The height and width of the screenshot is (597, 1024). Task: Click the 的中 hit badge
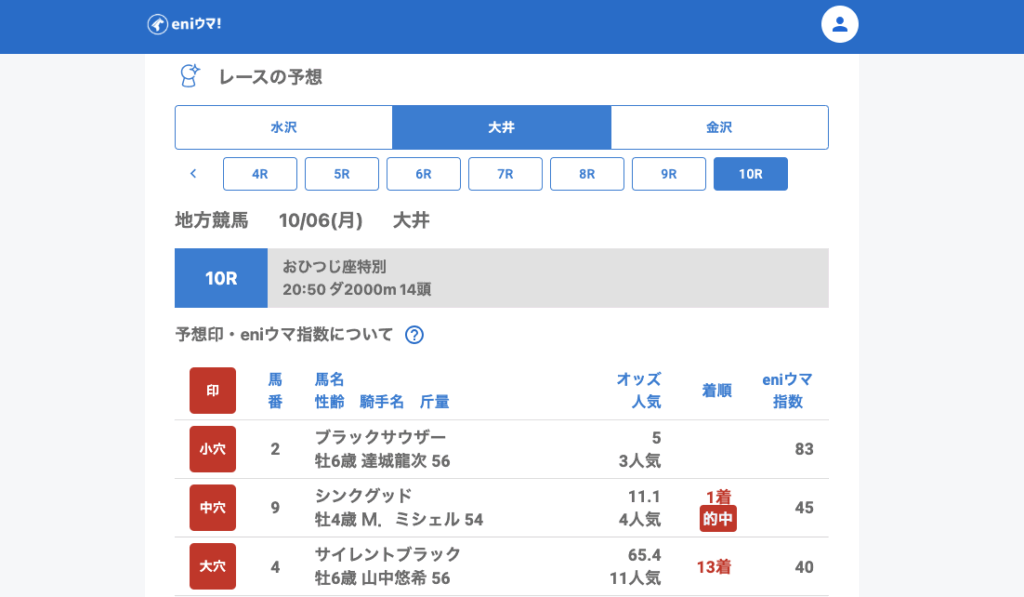click(718, 519)
